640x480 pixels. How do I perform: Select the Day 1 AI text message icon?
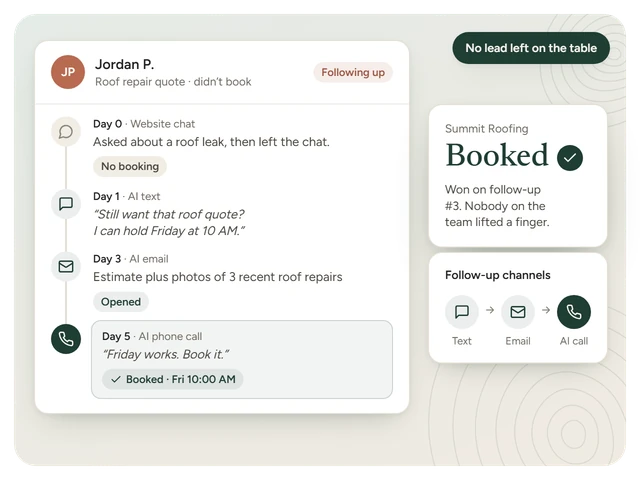coord(66,203)
